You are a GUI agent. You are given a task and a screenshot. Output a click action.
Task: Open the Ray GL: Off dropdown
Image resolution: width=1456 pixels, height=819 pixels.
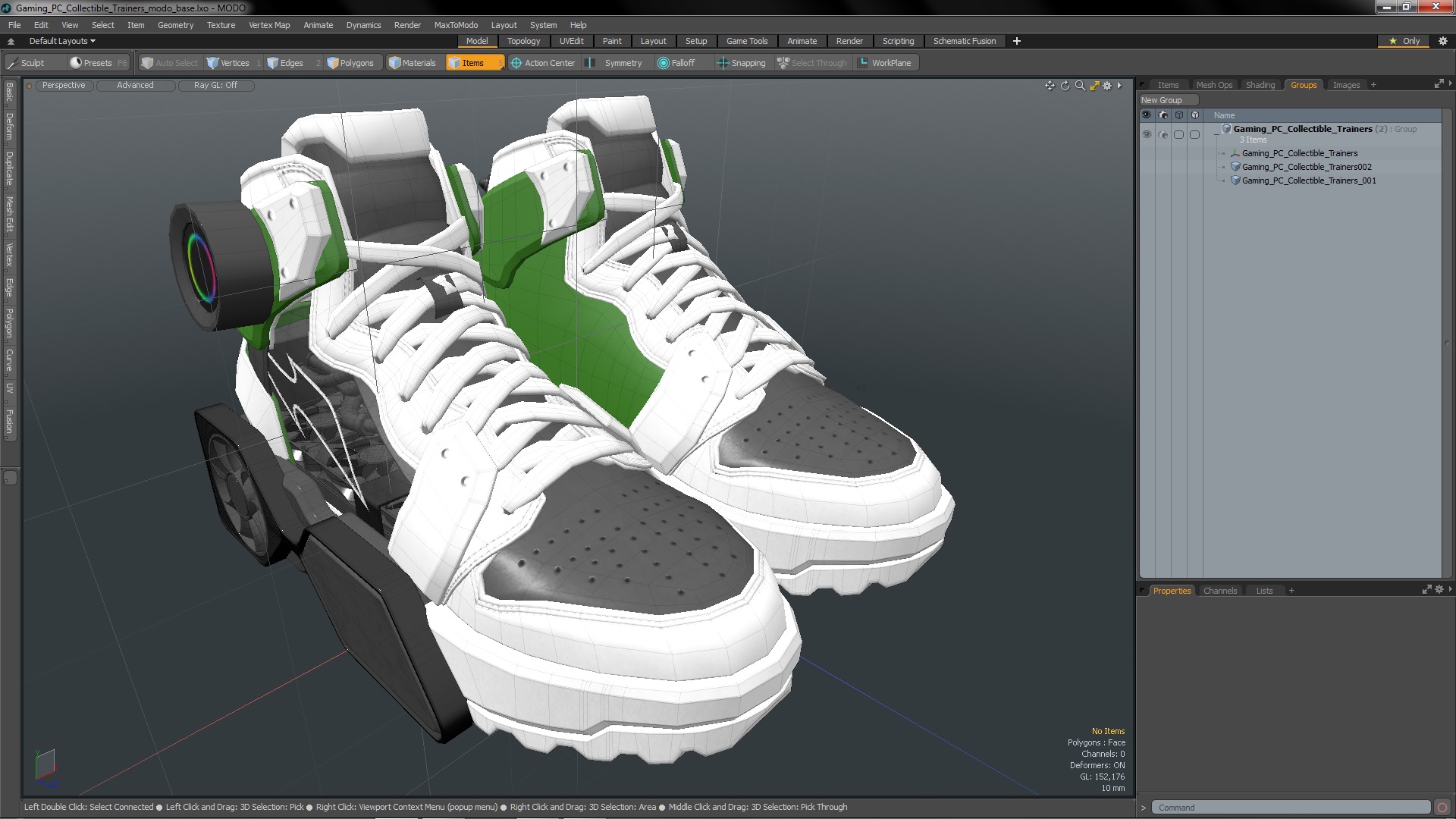point(215,85)
